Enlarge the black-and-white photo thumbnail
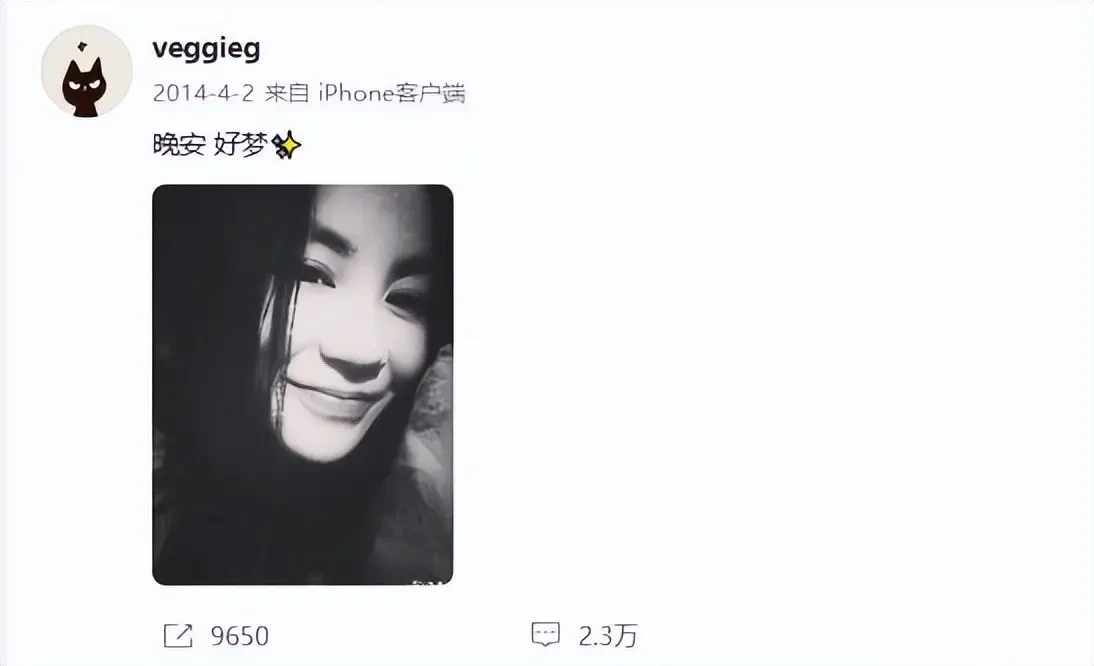 tap(303, 385)
